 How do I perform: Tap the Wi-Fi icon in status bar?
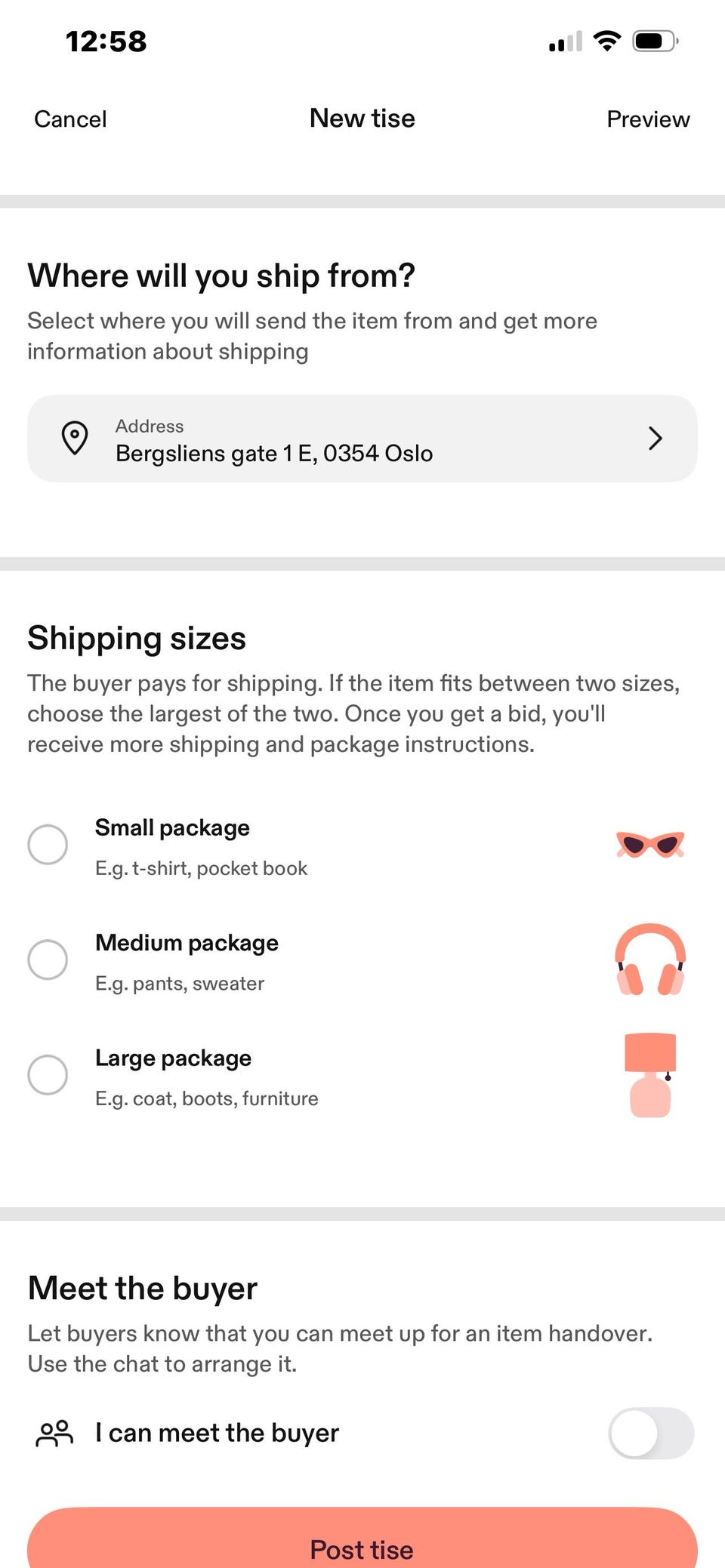607,41
